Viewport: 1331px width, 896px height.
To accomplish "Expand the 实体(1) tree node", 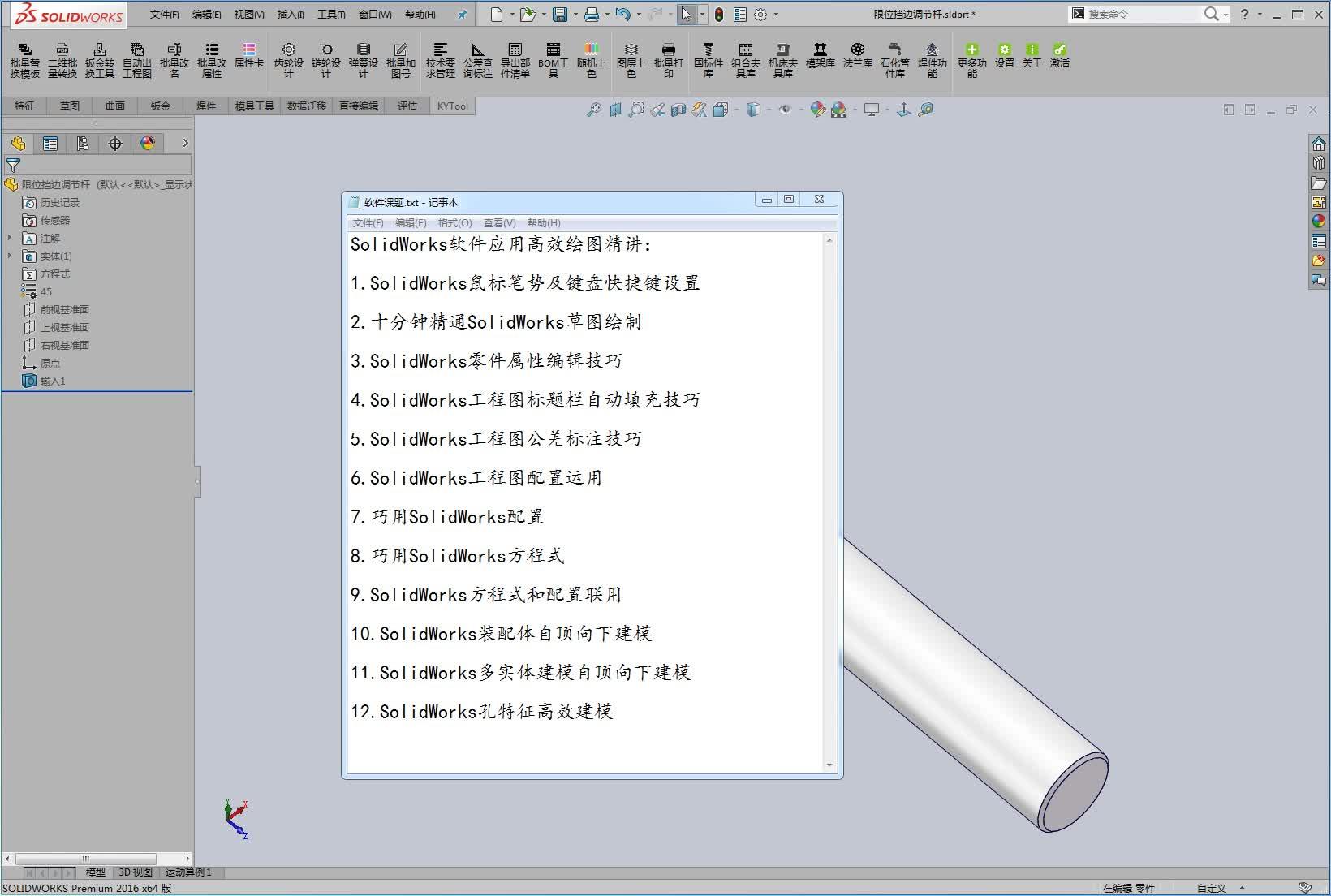I will point(10,256).
